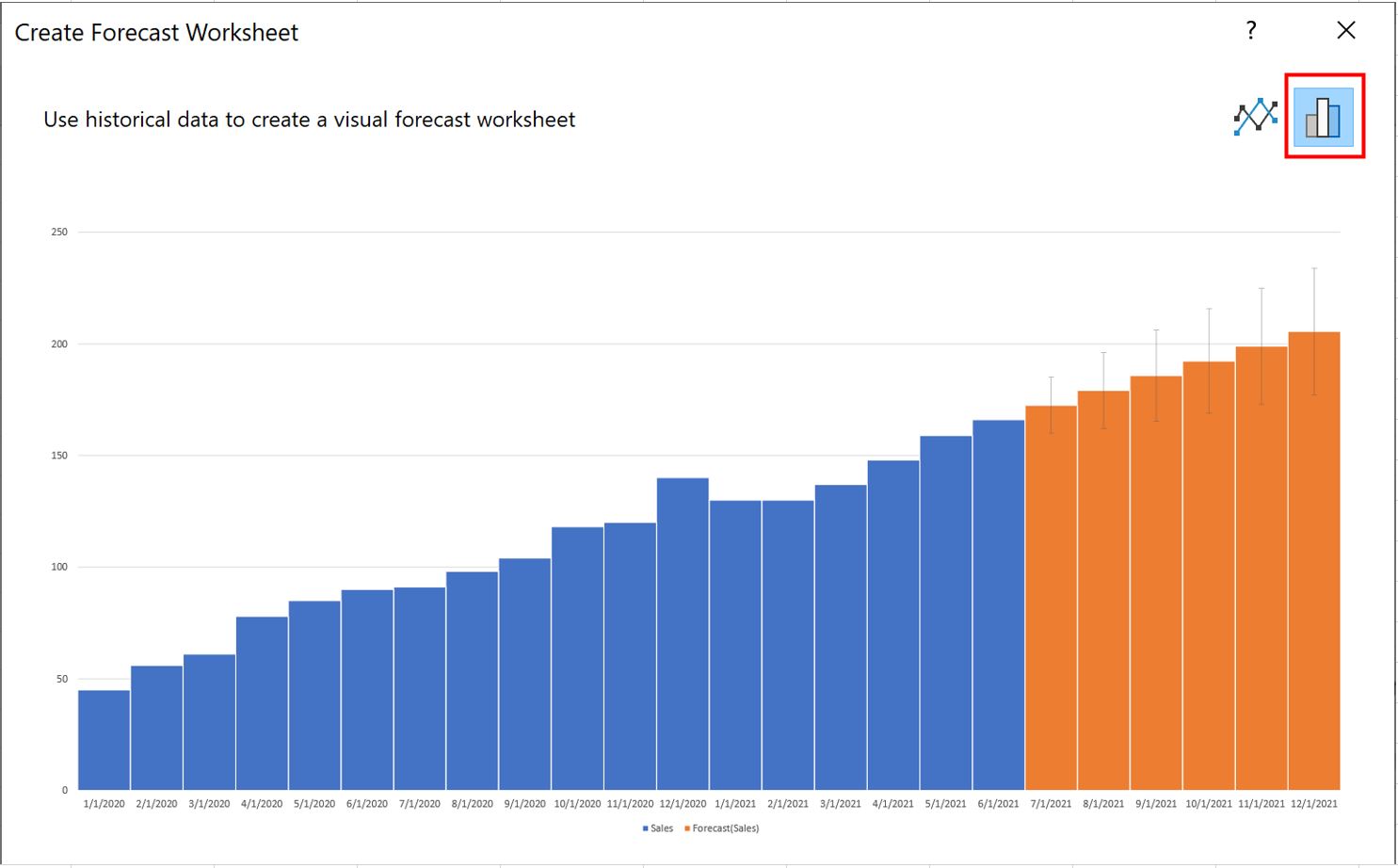The height and width of the screenshot is (868, 1398).
Task: Click the 9/1/2021 orange forecast bar
Action: click(x=1156, y=583)
